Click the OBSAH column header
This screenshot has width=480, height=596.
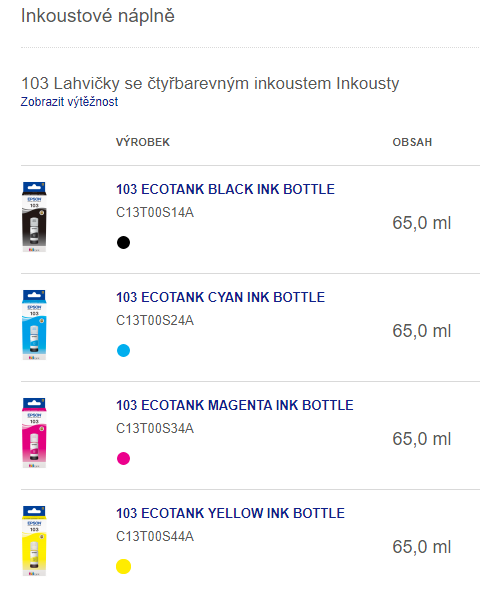412,142
